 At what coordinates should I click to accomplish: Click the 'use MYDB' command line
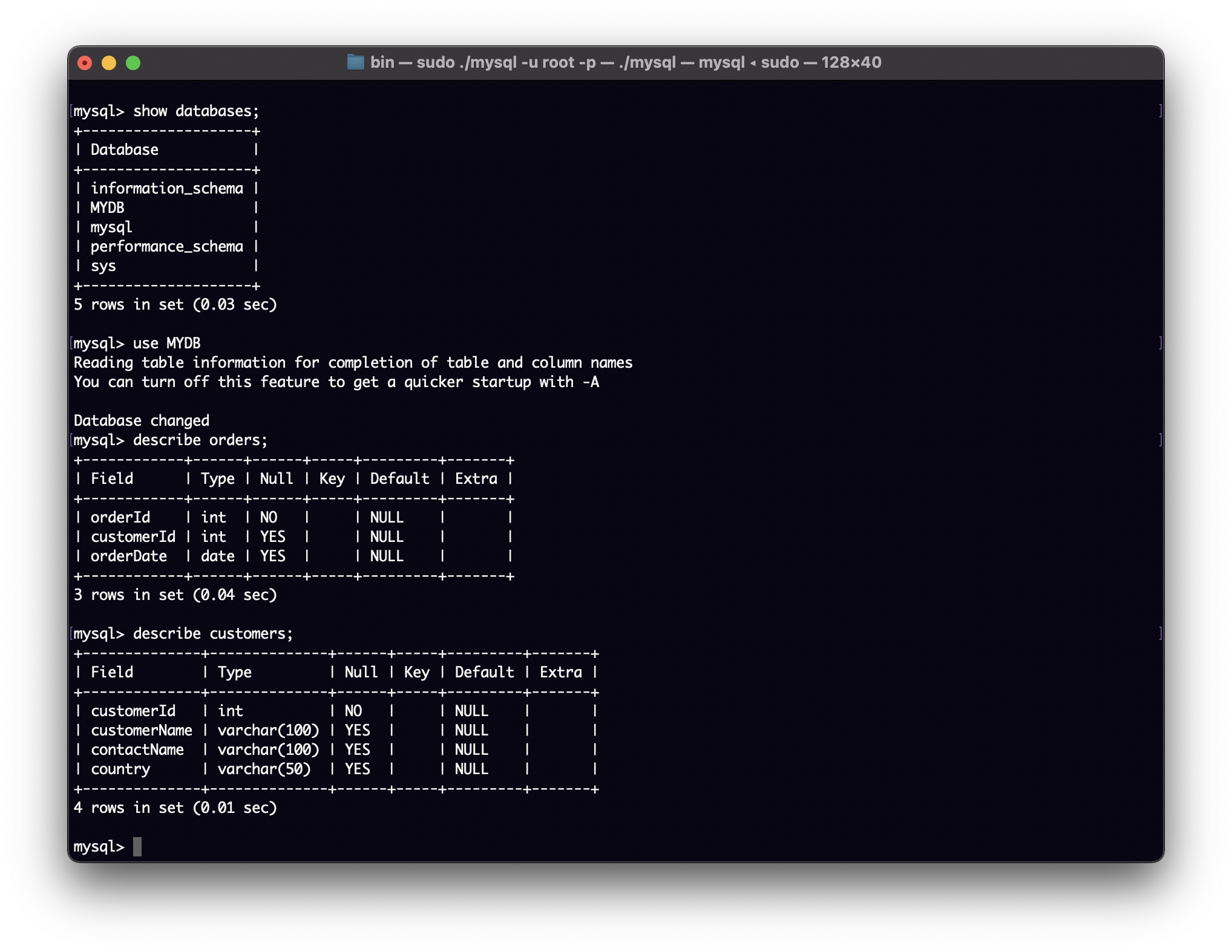tap(137, 344)
